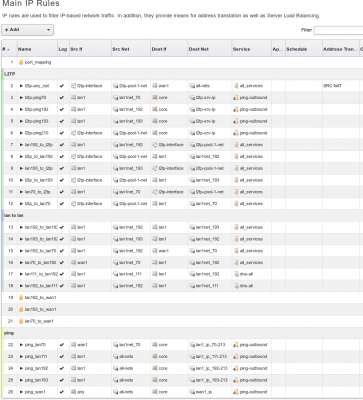Select the lan193_to_wan1 folder link
Screen dimensions: 363x400
click(x=40, y=310)
